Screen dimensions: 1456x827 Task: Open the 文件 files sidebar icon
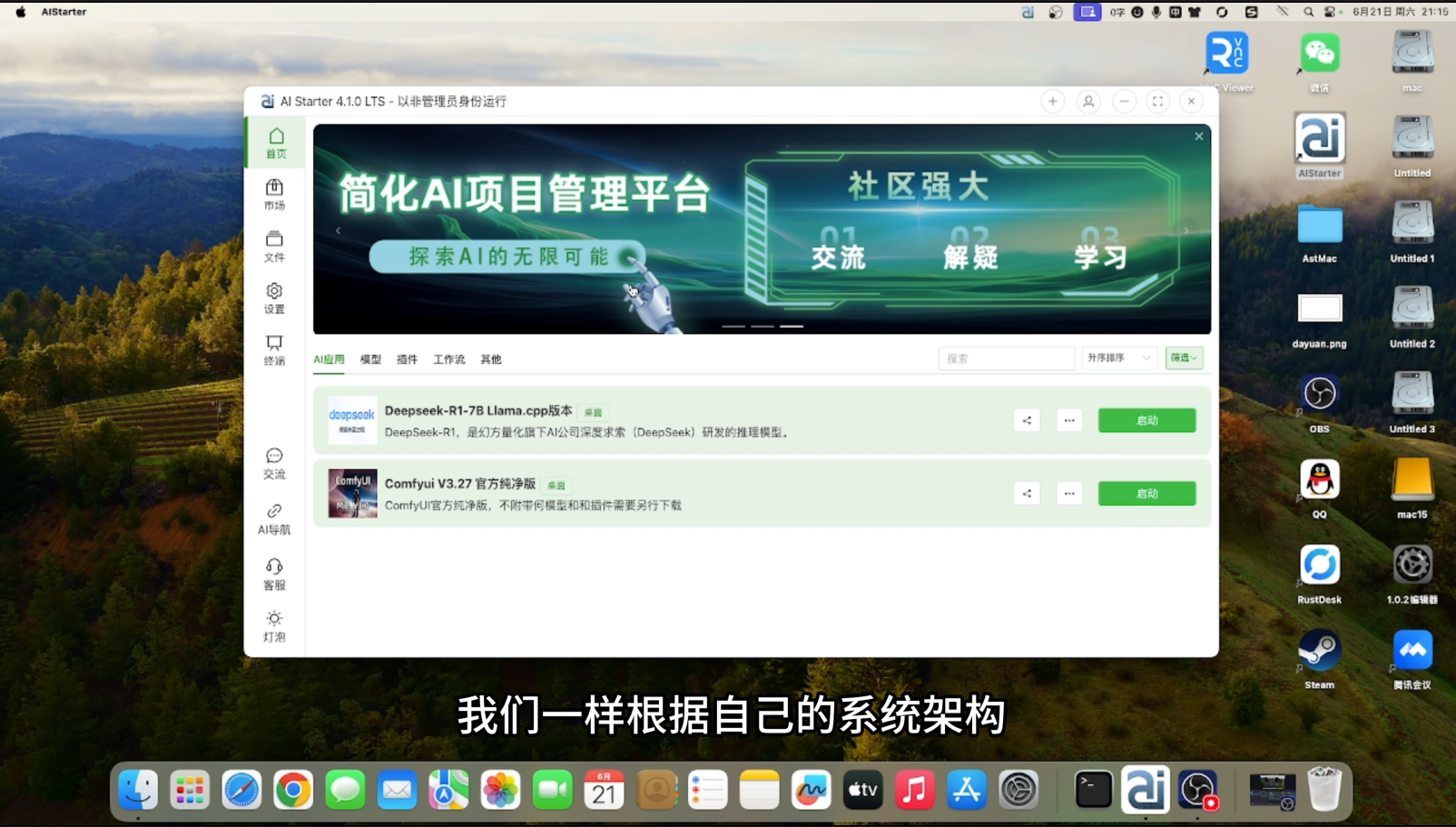[274, 247]
